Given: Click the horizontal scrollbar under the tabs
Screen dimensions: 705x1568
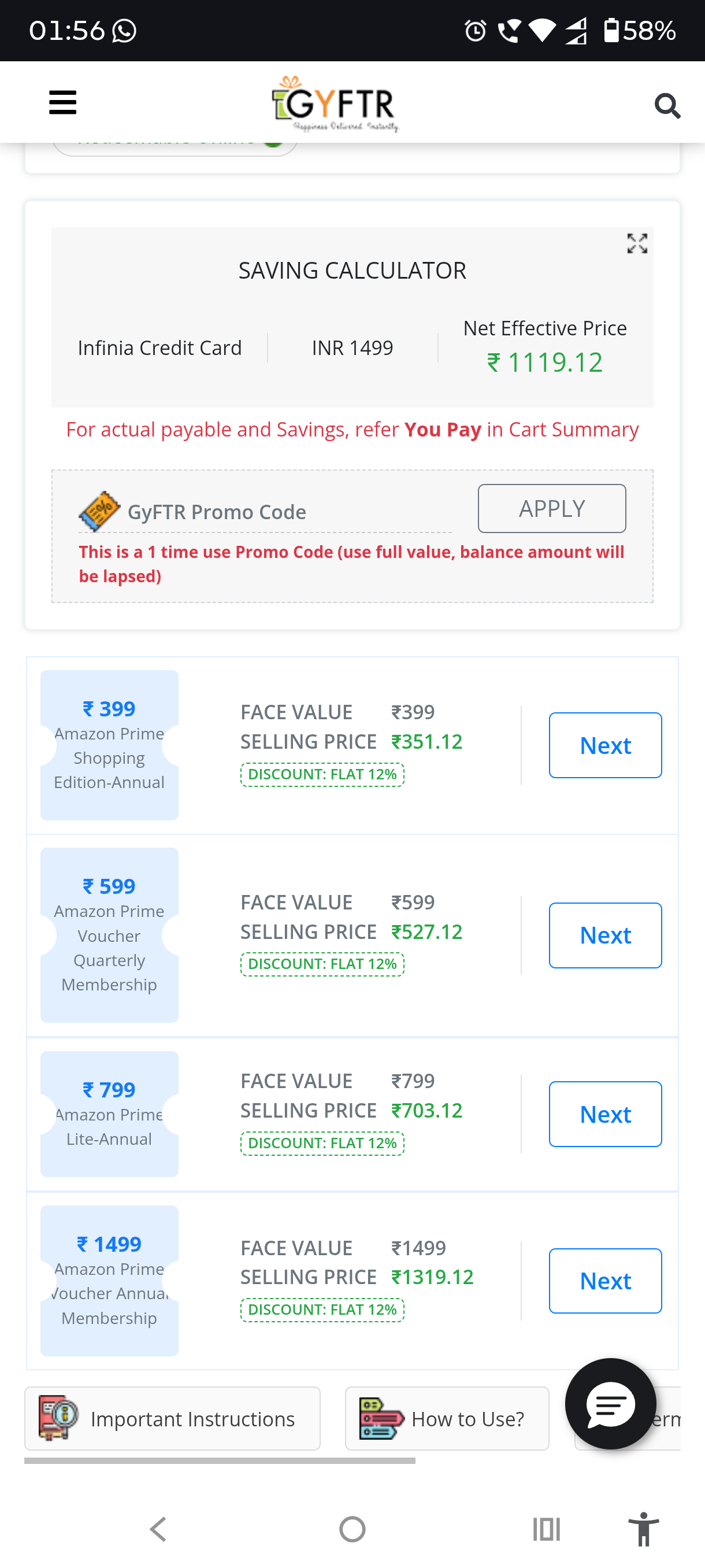Looking at the screenshot, I should pyautogui.click(x=220, y=1460).
